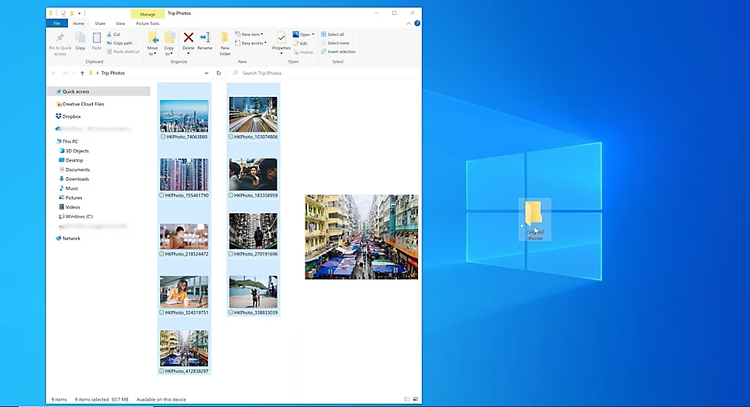This screenshot has height=407, width=750.
Task: Open the Picture Tools tab
Action: [147, 21]
